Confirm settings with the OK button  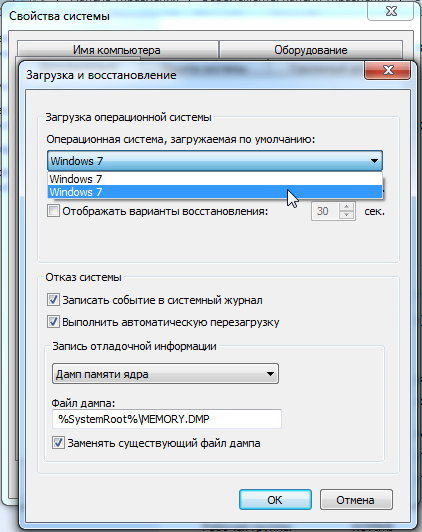click(275, 500)
